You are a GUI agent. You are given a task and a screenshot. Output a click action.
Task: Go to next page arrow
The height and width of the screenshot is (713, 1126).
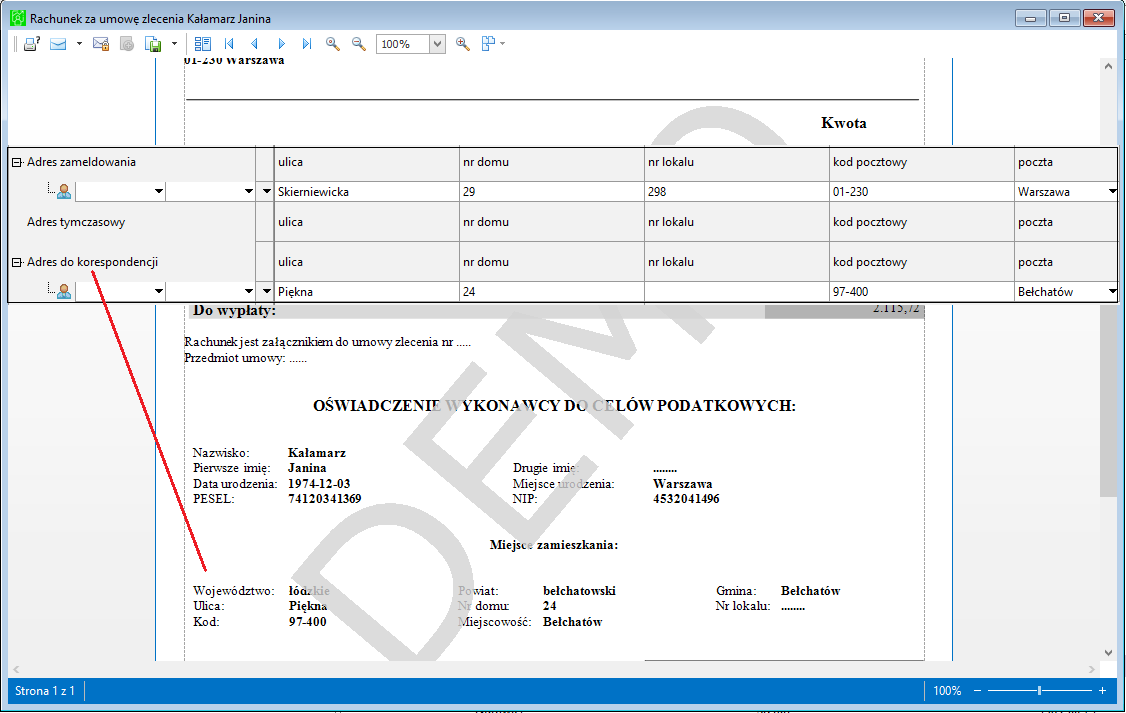coord(282,45)
